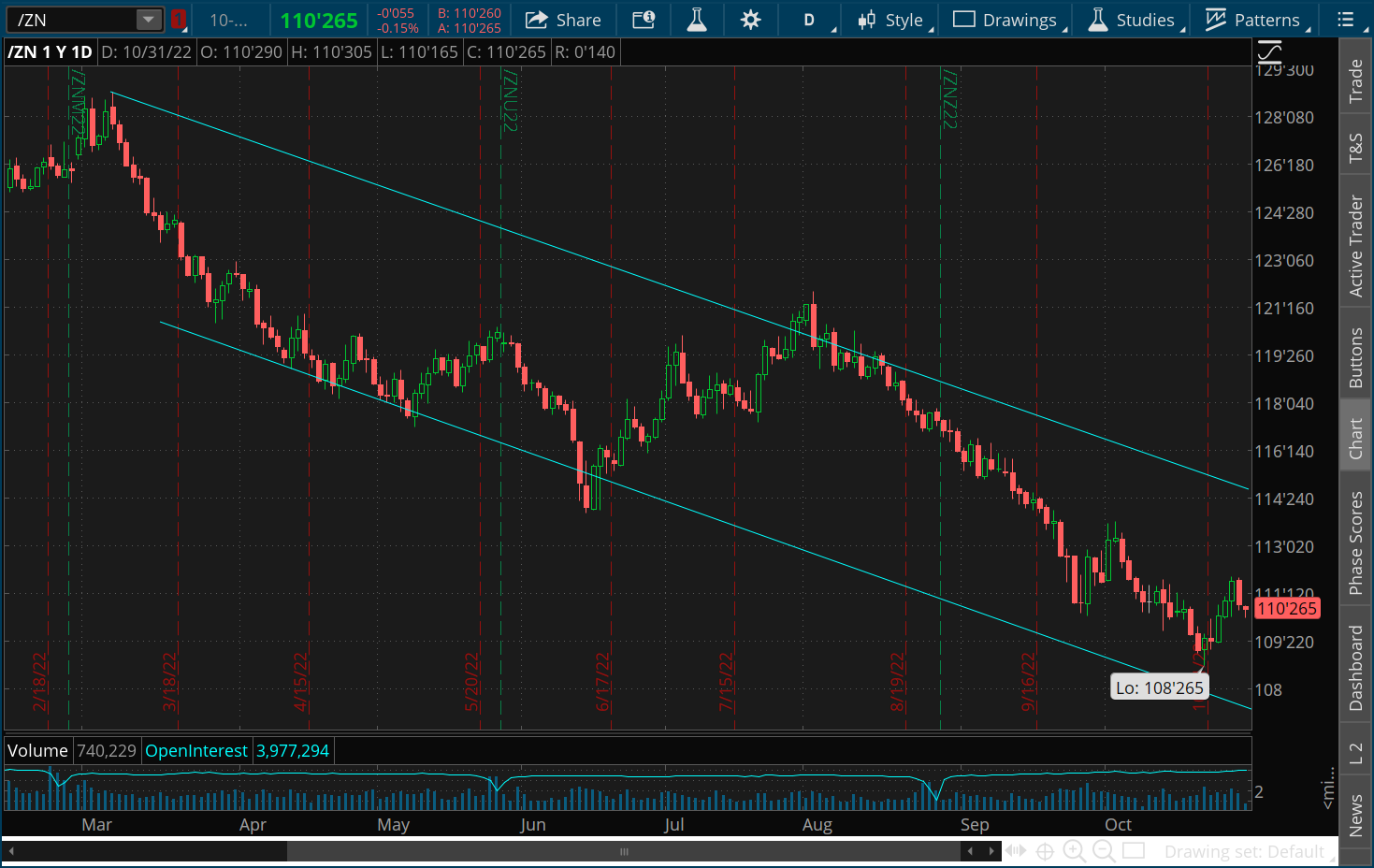Open chart settings gear icon
The height and width of the screenshot is (868, 1374).
point(750,20)
